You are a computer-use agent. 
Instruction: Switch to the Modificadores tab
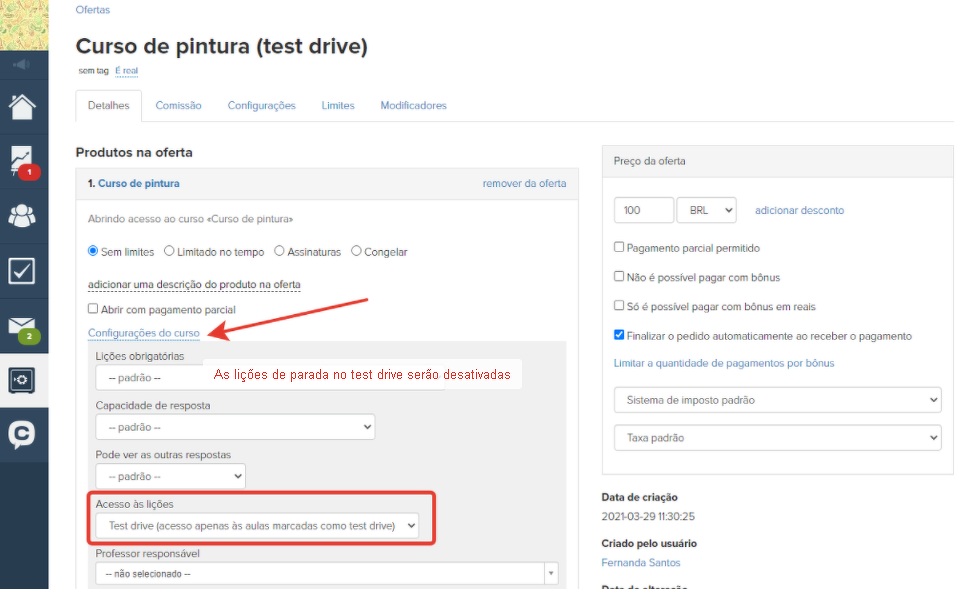tap(413, 106)
